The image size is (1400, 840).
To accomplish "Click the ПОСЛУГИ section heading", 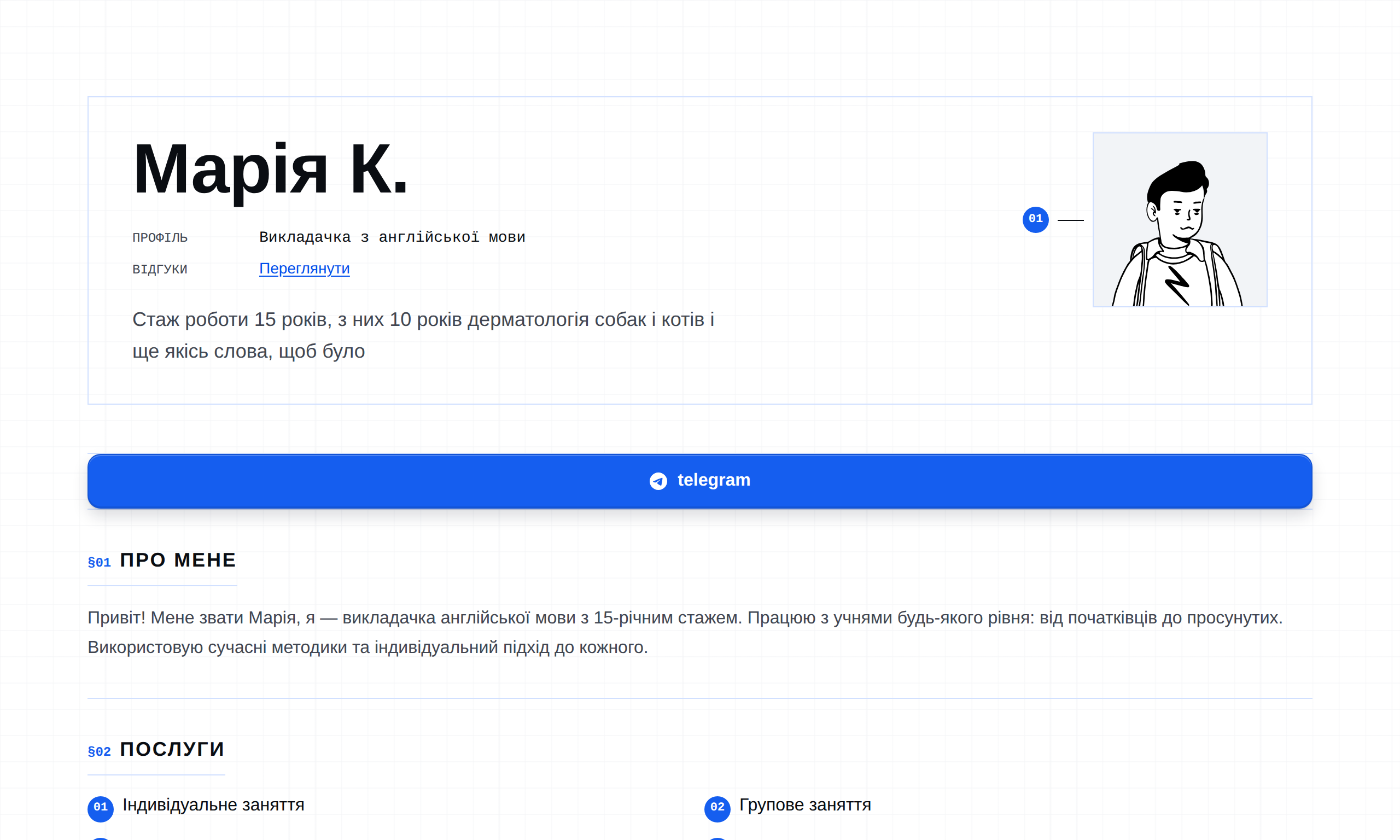I will pos(172,749).
